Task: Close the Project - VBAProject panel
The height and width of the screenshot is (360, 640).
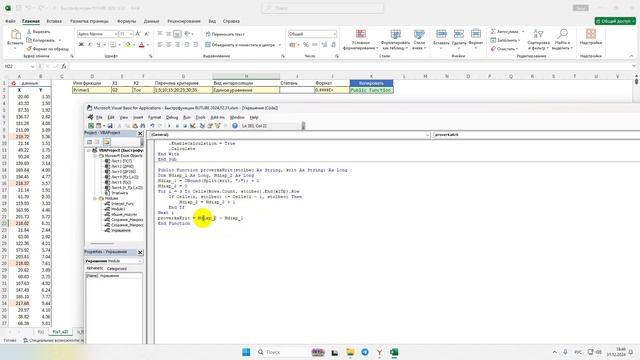Action: click(140, 133)
